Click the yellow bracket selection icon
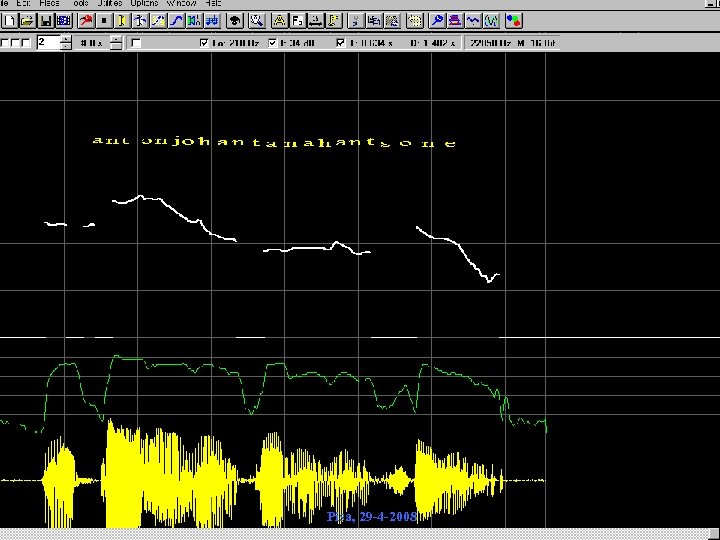This screenshot has height=540, width=720. click(x=122, y=21)
